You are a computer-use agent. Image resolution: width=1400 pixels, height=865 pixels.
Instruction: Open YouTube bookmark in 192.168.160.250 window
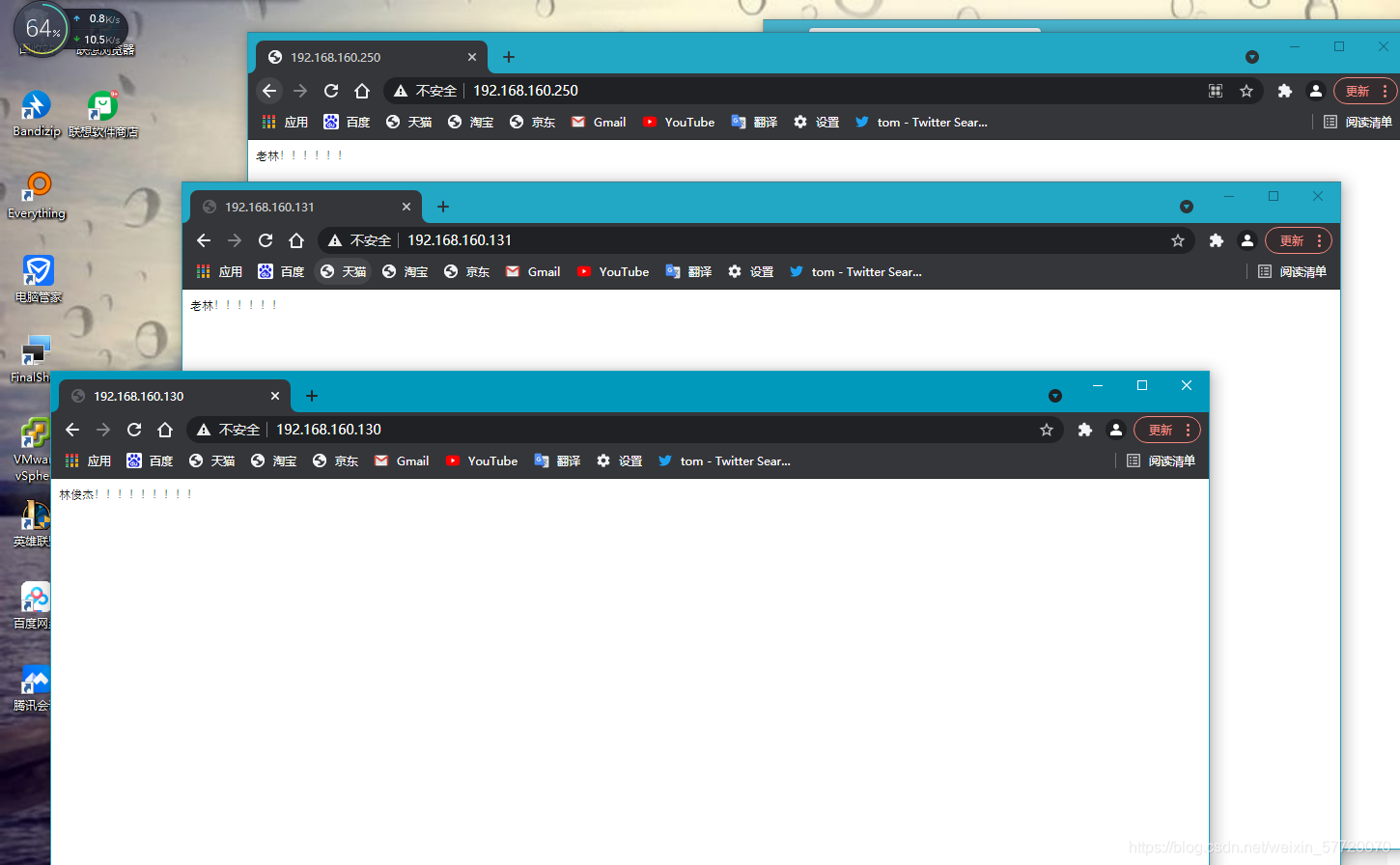coord(679,123)
